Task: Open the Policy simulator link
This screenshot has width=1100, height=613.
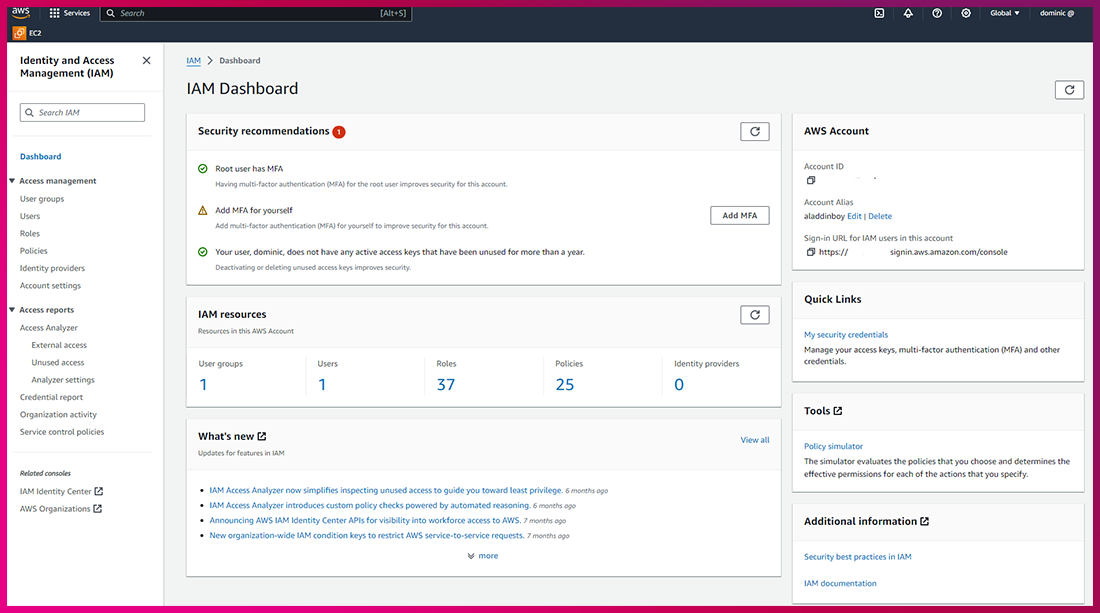Action: [833, 446]
